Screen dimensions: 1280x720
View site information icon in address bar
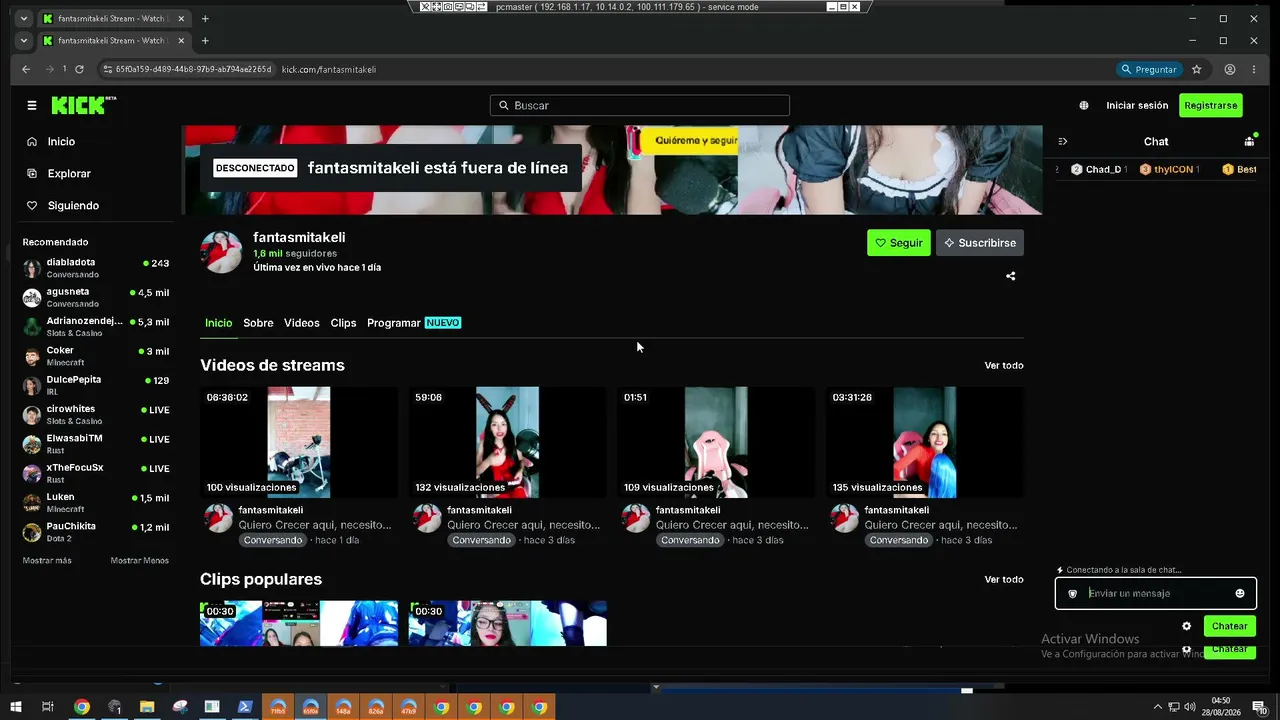click(x=107, y=69)
